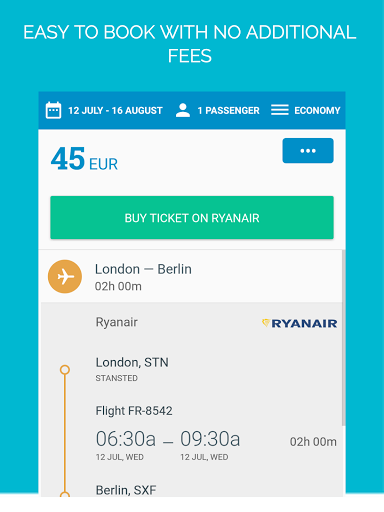Image resolution: width=384 pixels, height=512 pixels.
Task: Click the arrival stop circle at Berlin SXF
Action: 65,495
